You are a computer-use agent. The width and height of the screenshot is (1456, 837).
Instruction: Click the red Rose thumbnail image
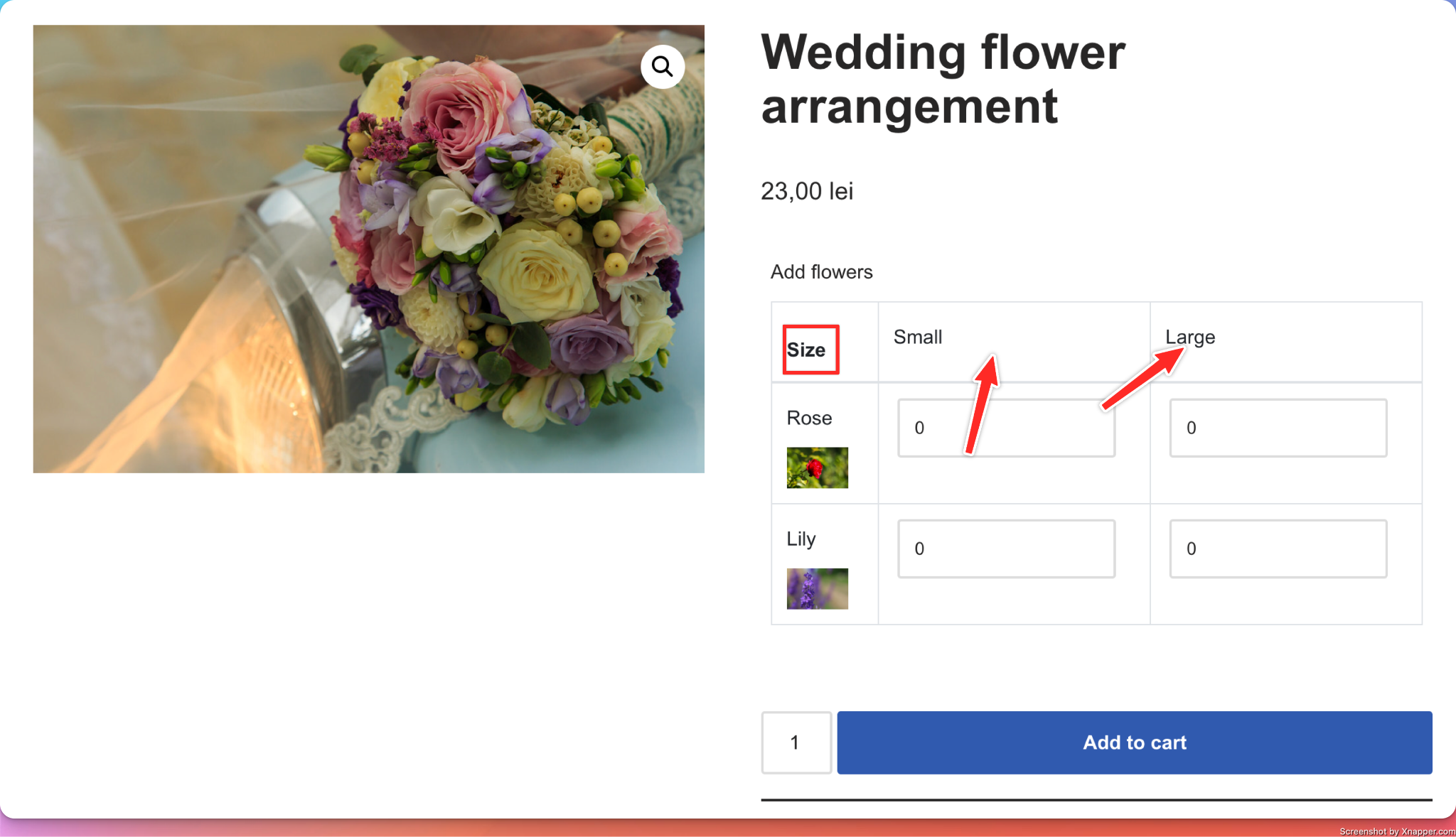tap(817, 468)
